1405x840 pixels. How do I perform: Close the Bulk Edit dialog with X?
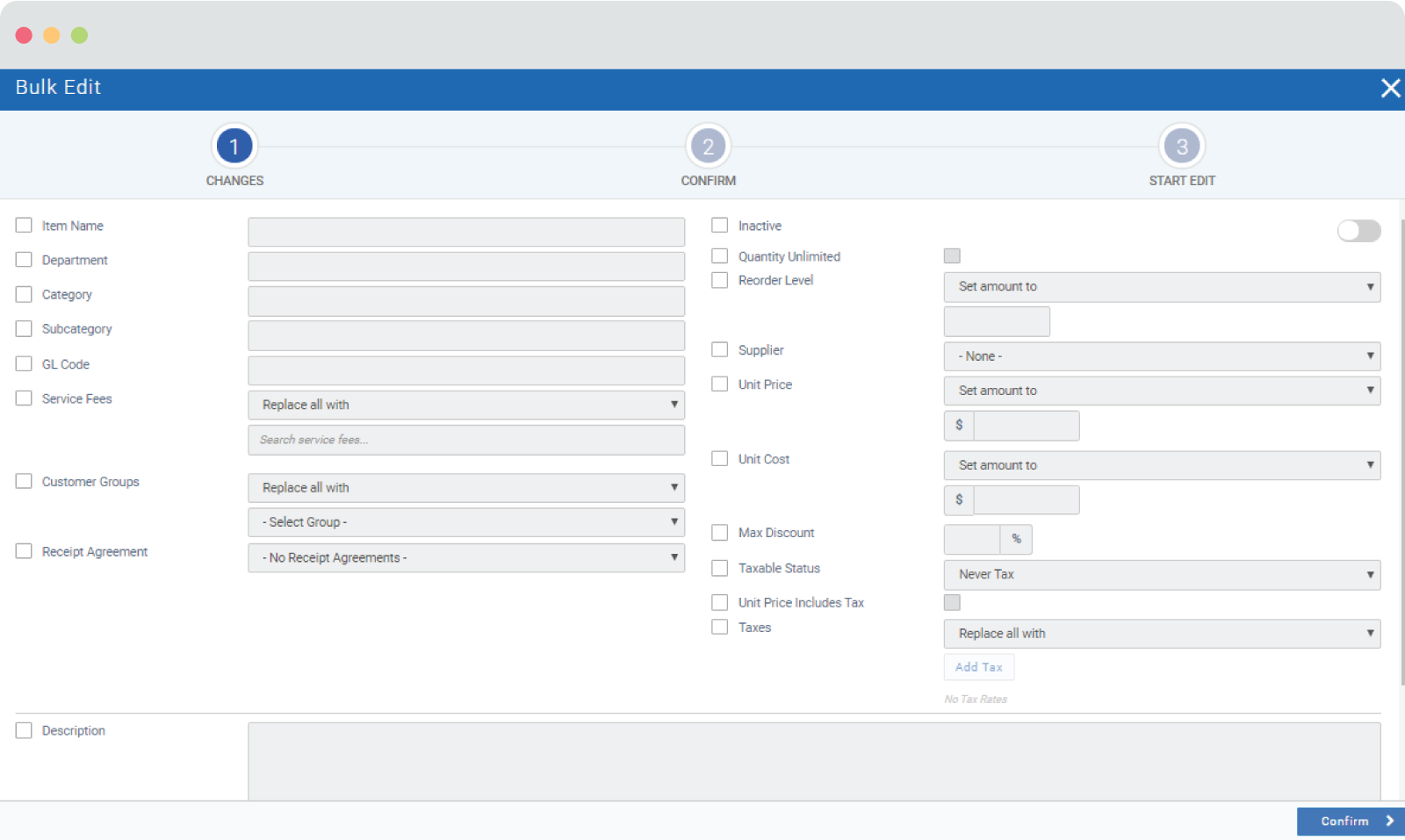click(1390, 88)
